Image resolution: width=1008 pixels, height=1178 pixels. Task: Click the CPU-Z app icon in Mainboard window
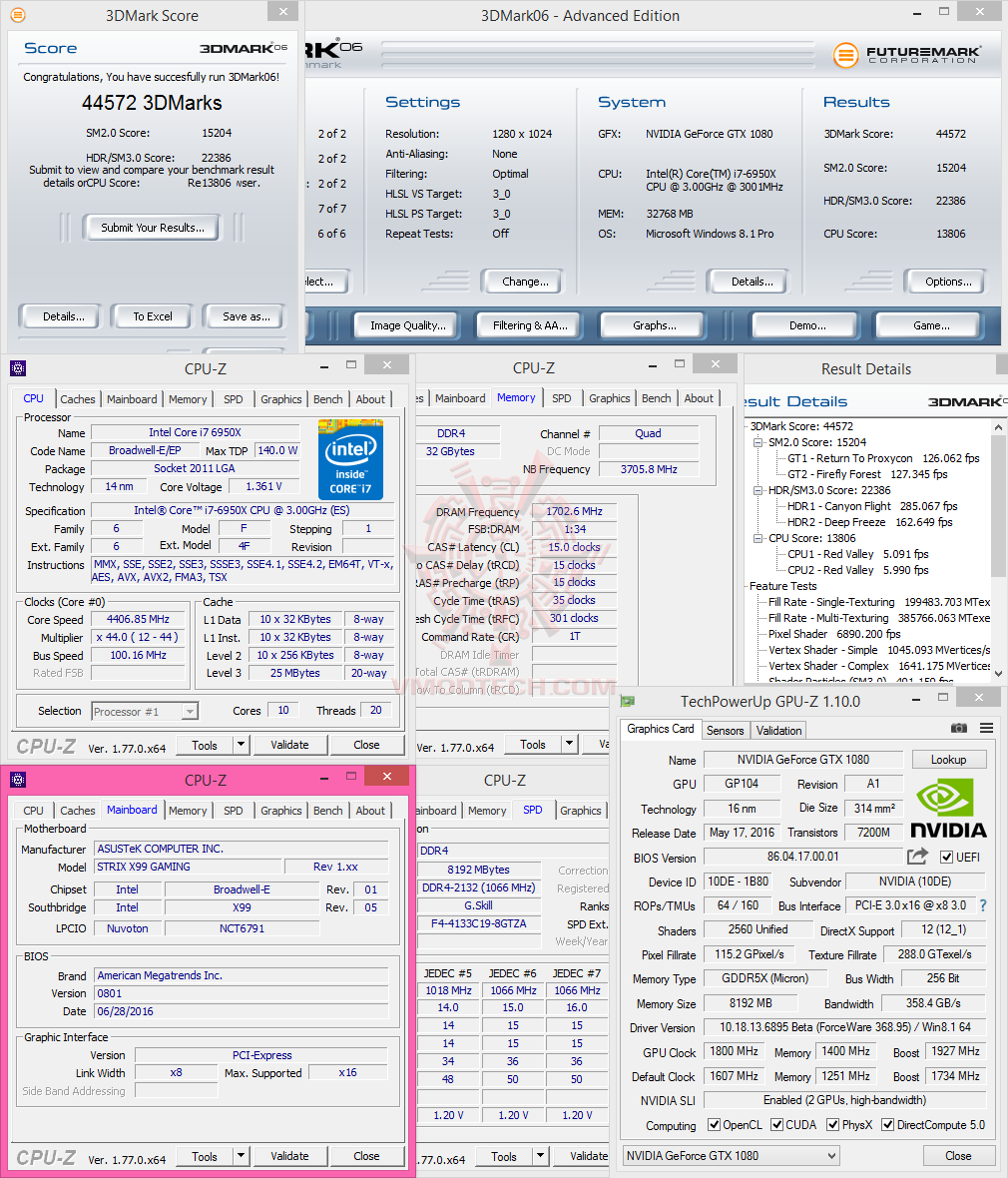pos(18,780)
